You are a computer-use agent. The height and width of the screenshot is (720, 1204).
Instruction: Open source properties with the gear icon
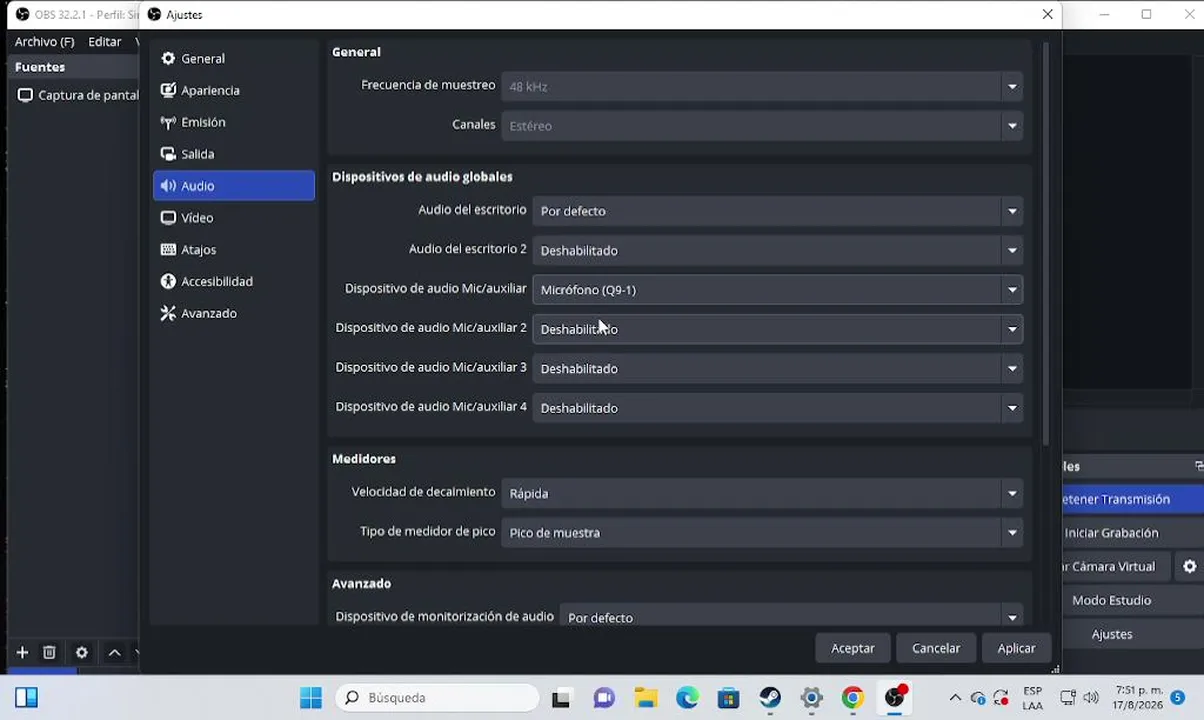click(x=82, y=653)
